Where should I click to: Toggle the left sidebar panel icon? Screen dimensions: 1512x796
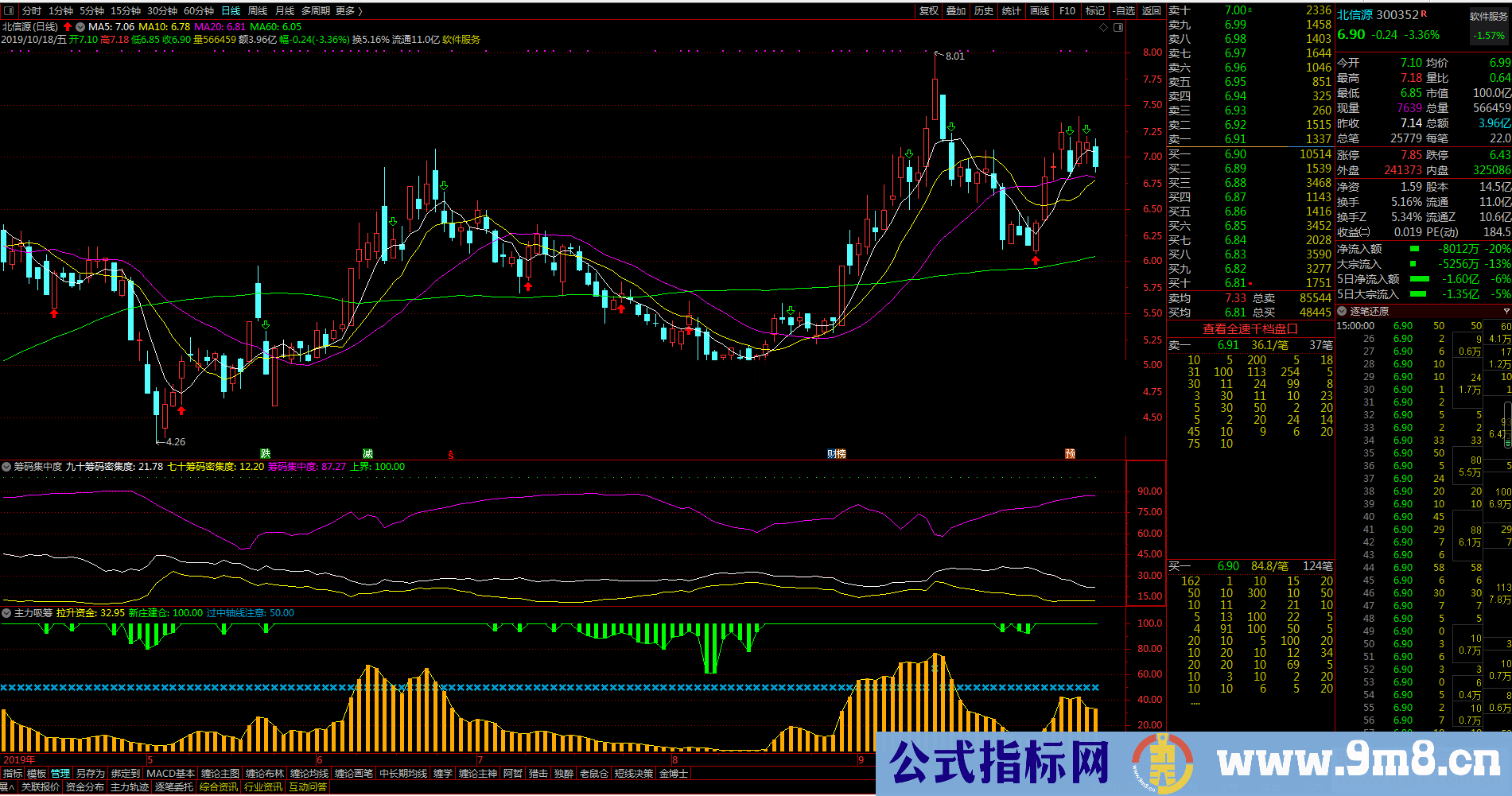[10, 10]
